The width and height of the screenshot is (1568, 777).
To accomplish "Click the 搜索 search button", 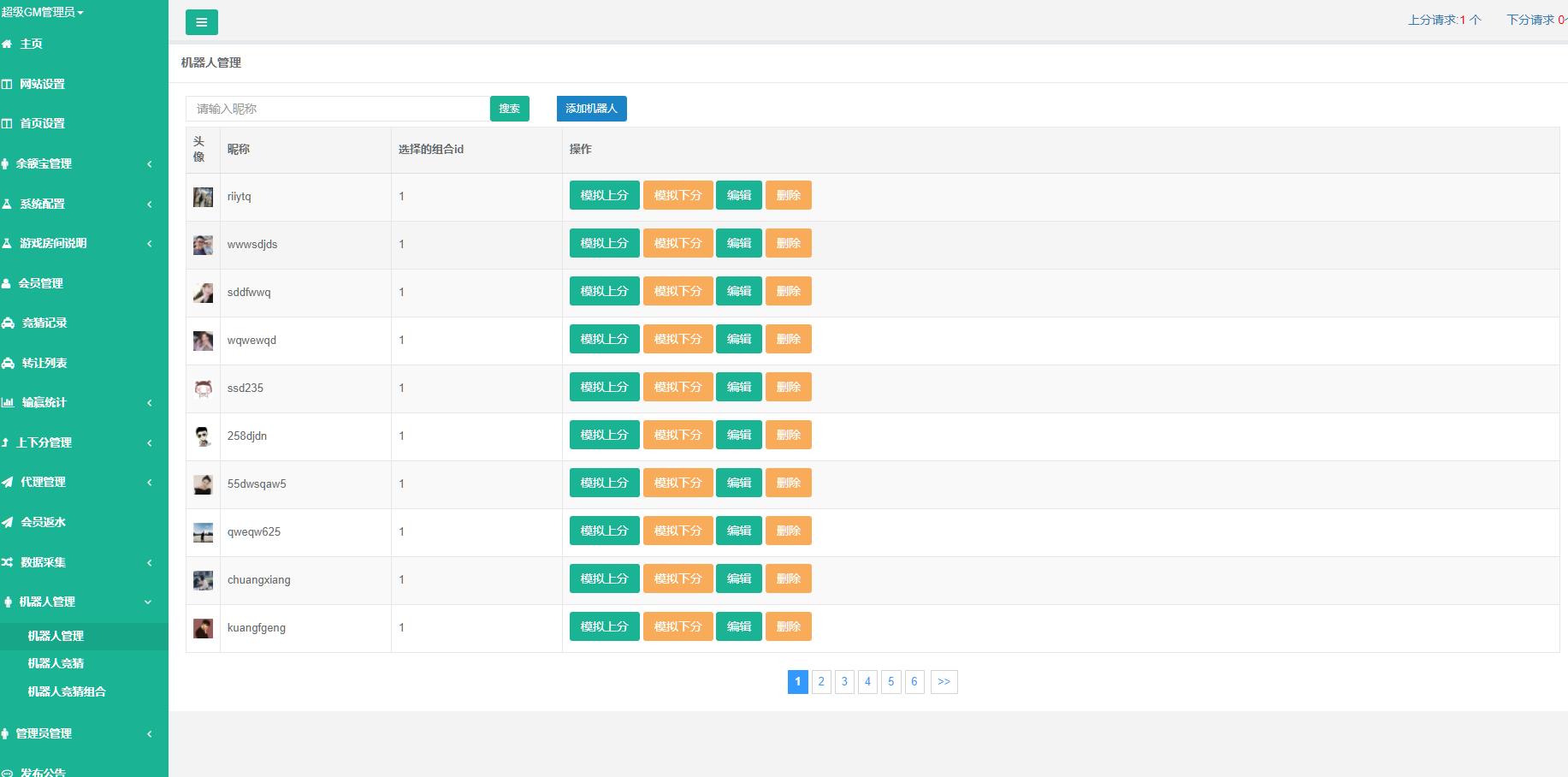I will [x=509, y=109].
